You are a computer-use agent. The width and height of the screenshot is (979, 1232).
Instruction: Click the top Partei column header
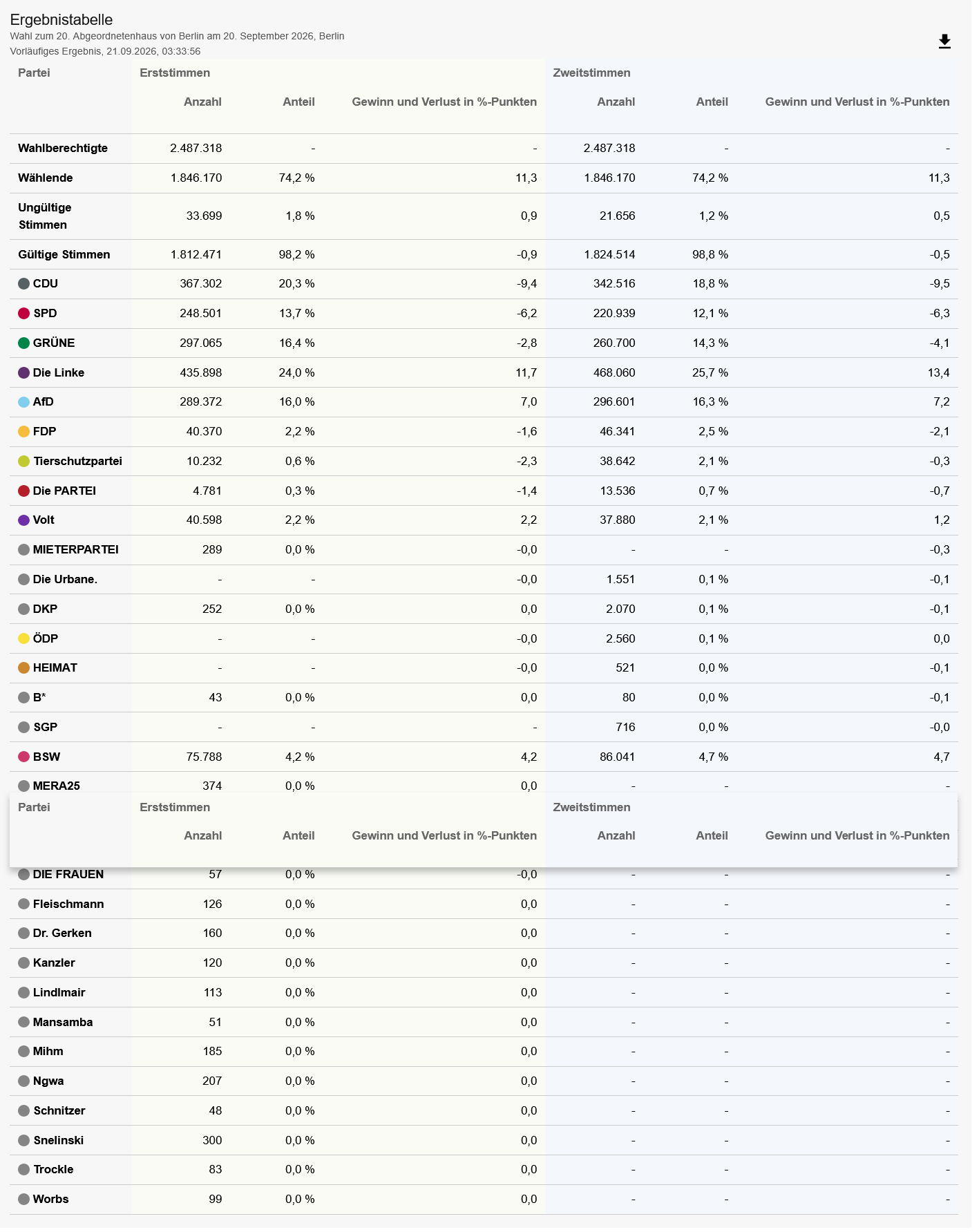click(34, 73)
